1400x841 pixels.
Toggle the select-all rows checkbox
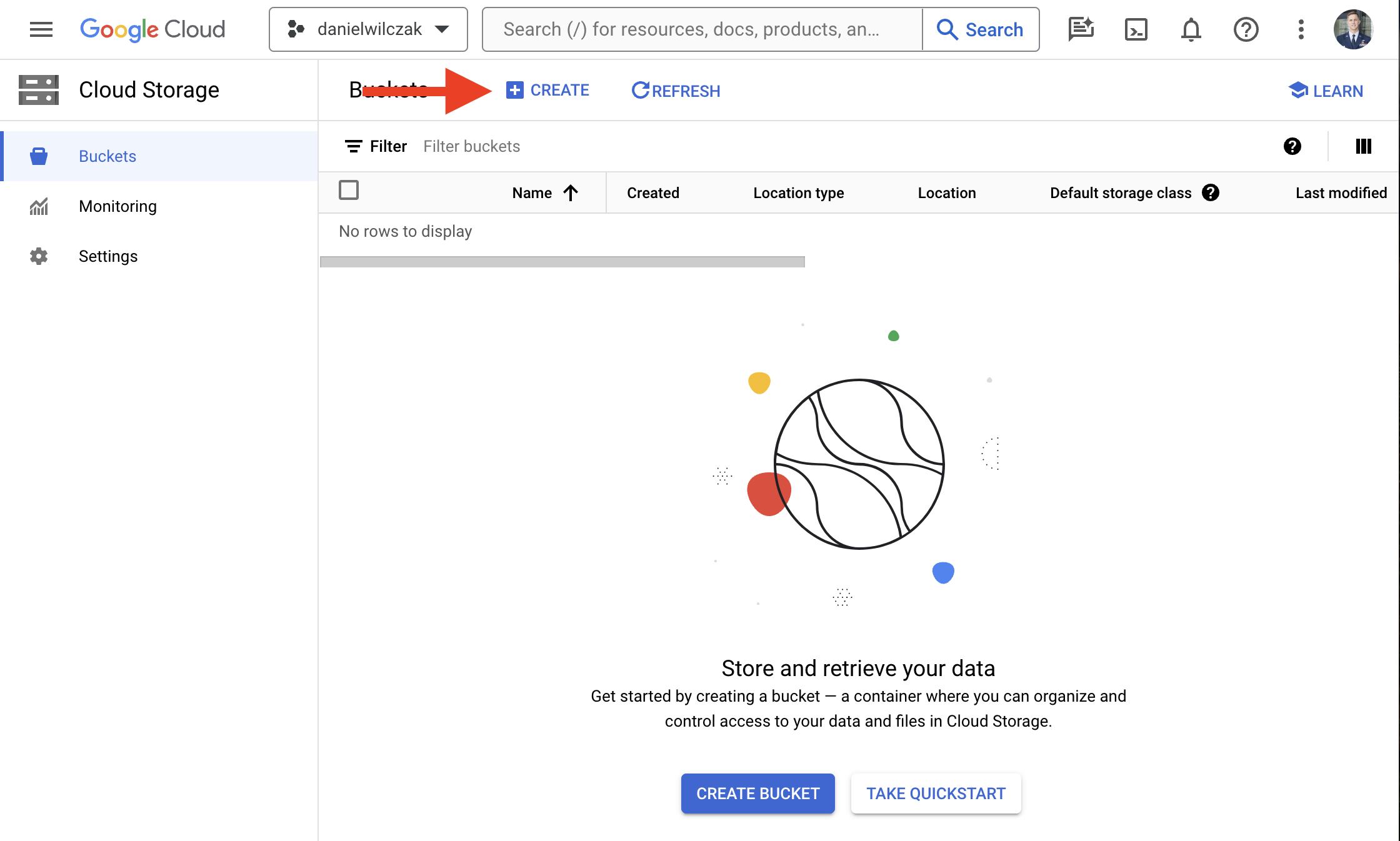[349, 190]
